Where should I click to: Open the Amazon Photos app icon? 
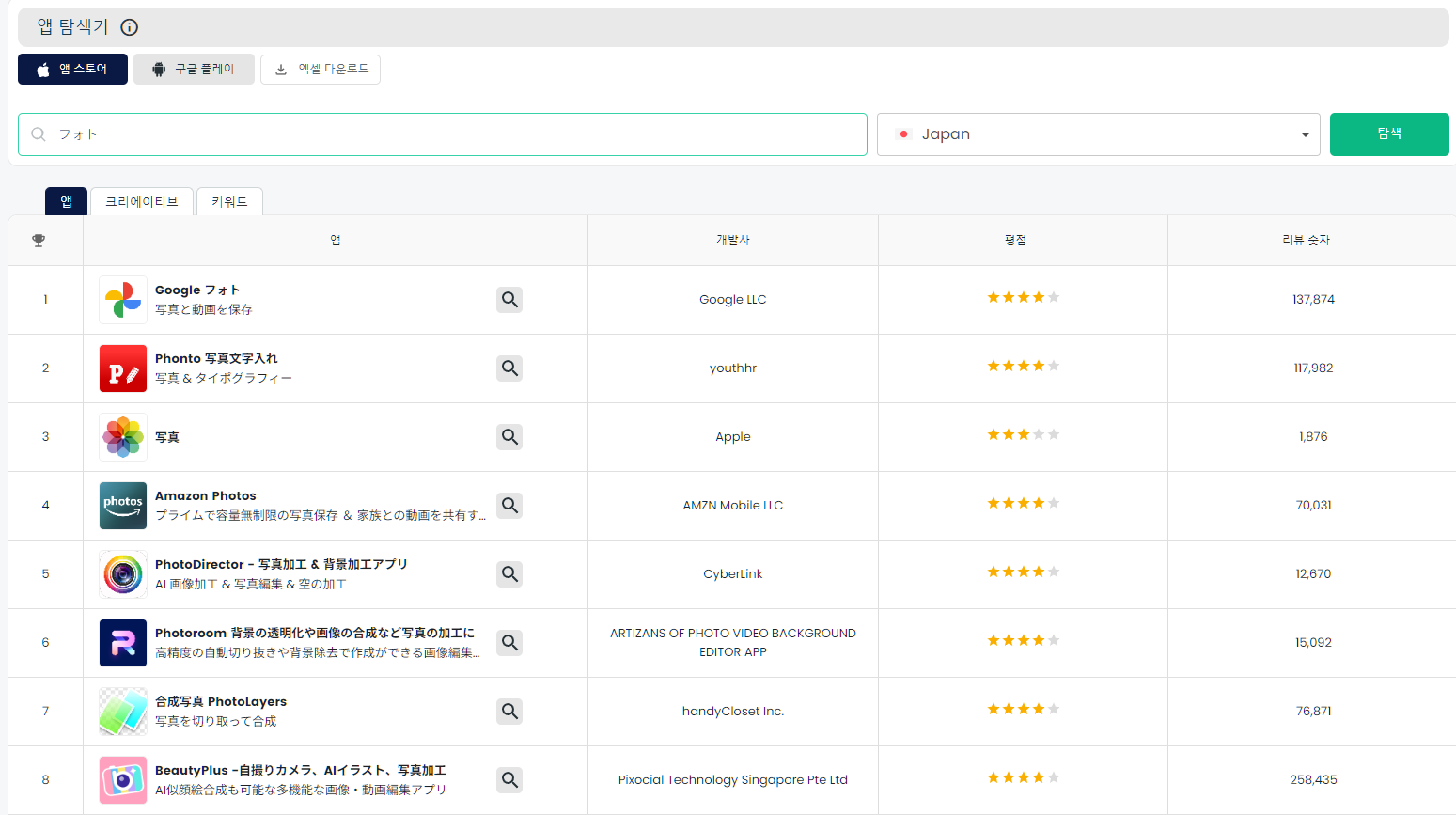click(123, 506)
